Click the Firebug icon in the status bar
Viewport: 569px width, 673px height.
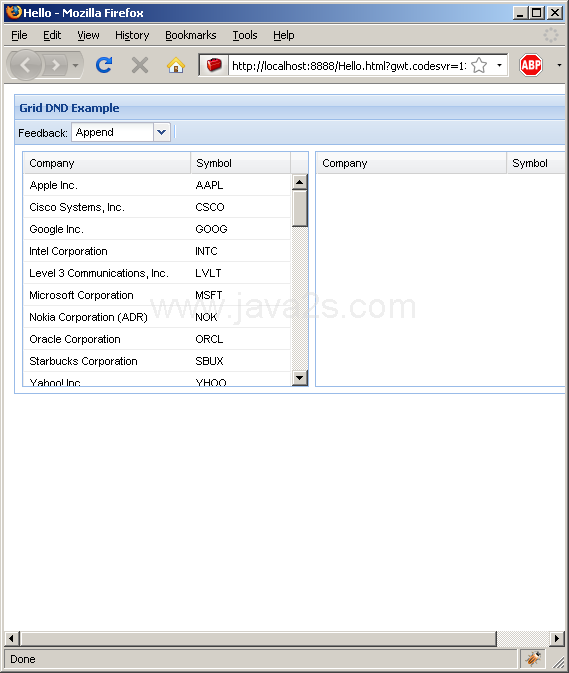534,658
